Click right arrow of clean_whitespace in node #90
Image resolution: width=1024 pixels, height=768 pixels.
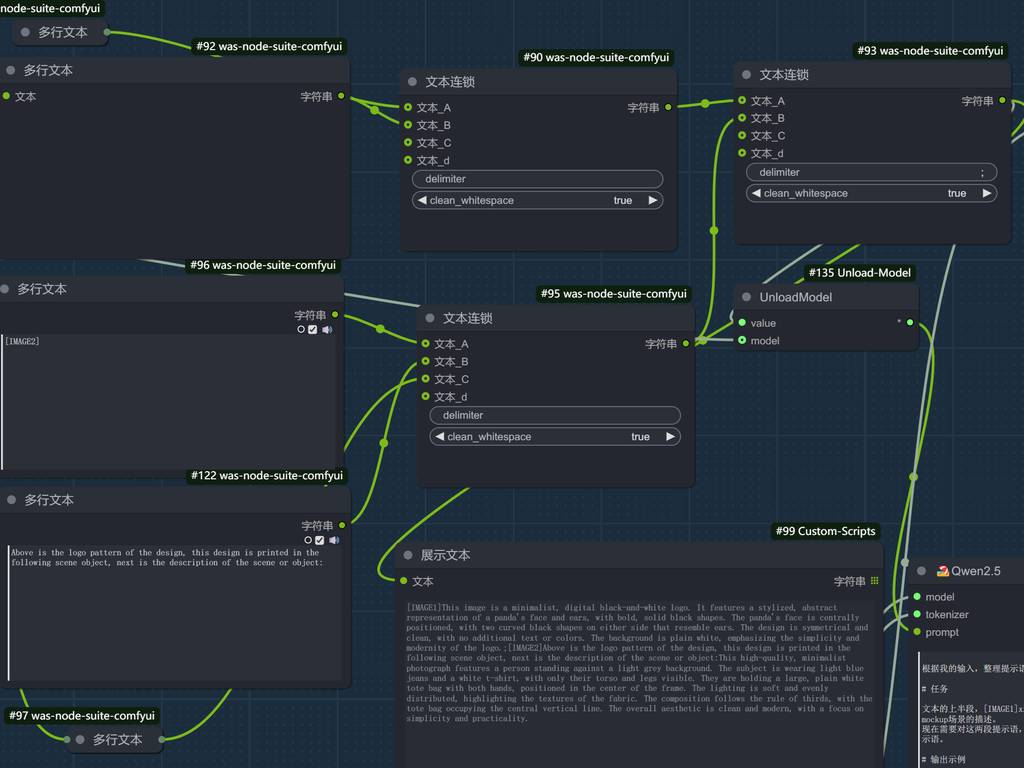click(653, 200)
